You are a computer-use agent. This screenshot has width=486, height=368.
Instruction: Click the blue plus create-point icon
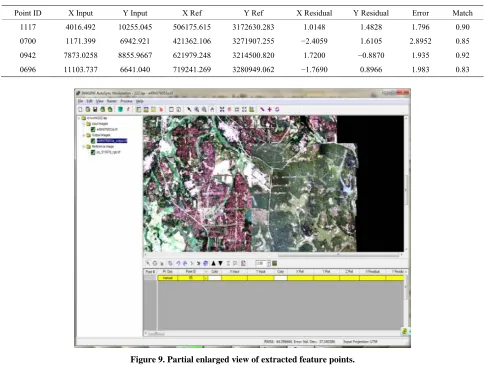click(269, 109)
